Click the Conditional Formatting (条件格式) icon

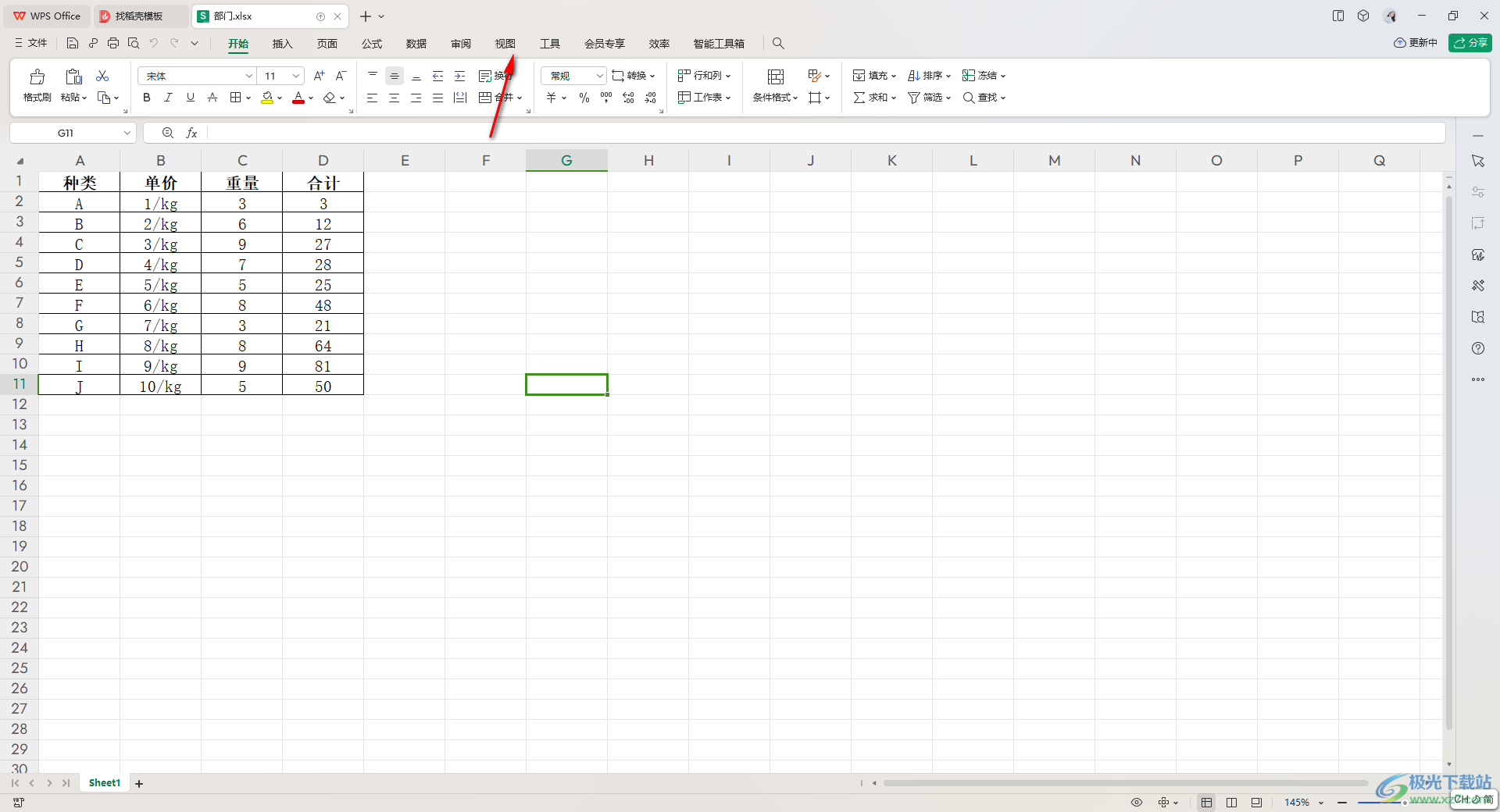click(776, 77)
